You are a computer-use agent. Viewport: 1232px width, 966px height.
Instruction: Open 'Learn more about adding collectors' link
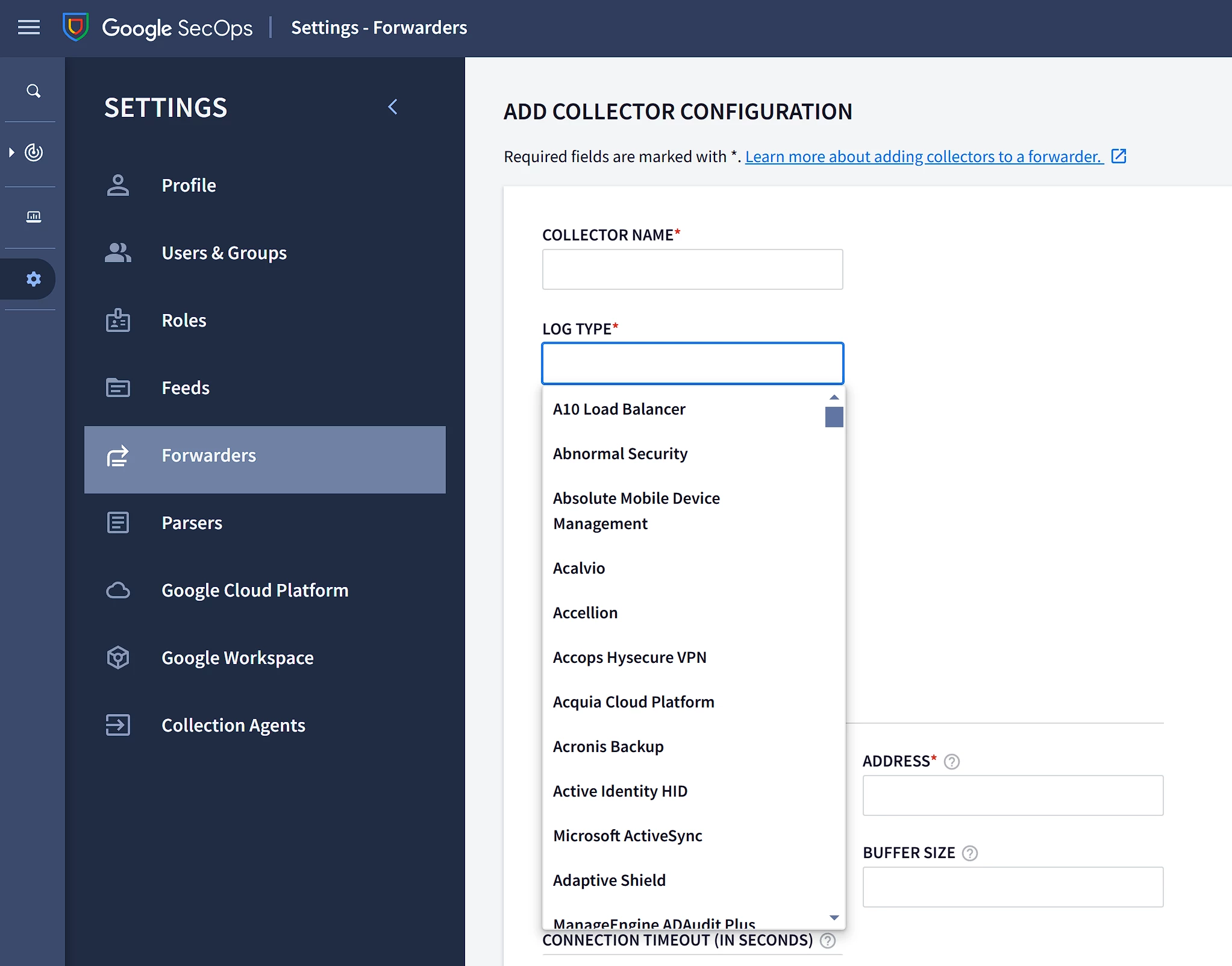pos(924,157)
